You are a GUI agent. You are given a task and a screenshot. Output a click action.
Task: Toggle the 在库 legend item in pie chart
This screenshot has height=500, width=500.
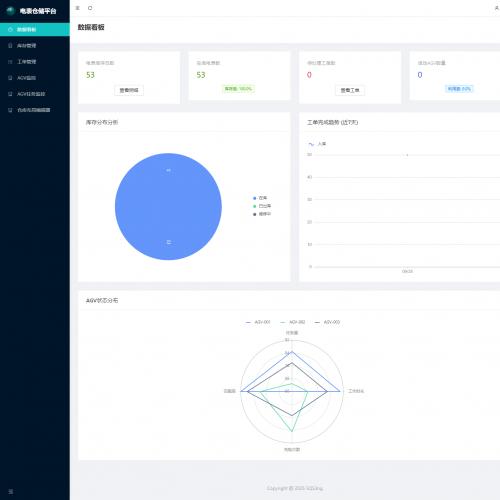pos(260,198)
